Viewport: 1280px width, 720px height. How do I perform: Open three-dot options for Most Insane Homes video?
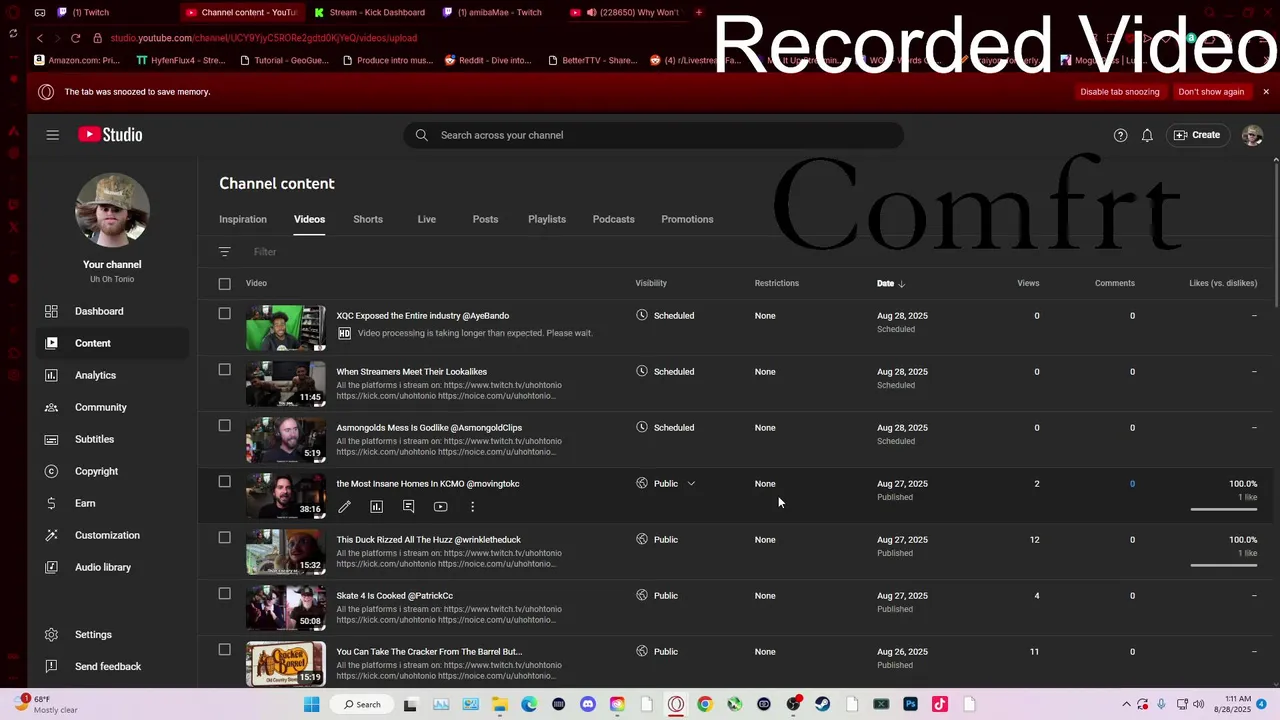(x=472, y=507)
